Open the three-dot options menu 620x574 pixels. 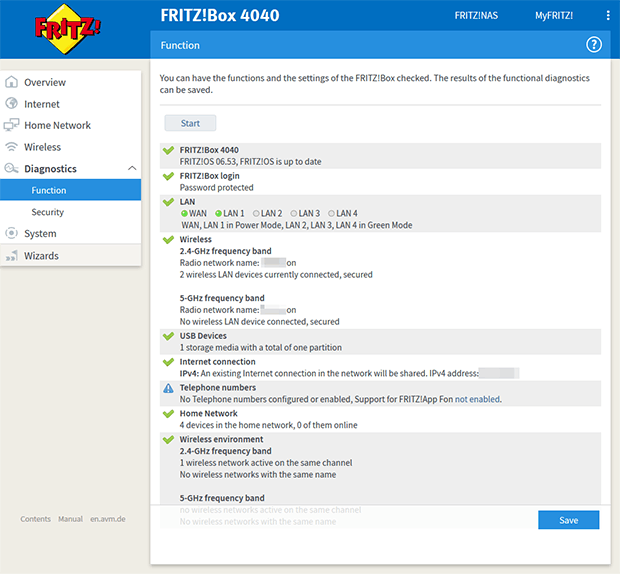tap(608, 15)
